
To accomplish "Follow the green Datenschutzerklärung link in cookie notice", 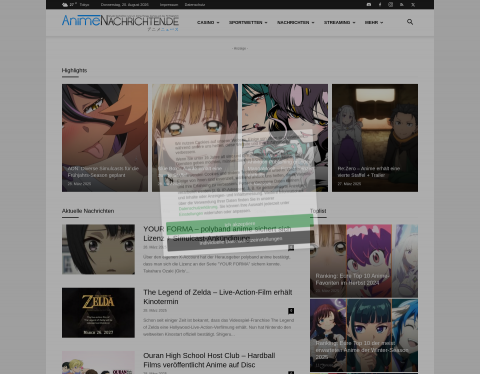I will tap(198, 208).
